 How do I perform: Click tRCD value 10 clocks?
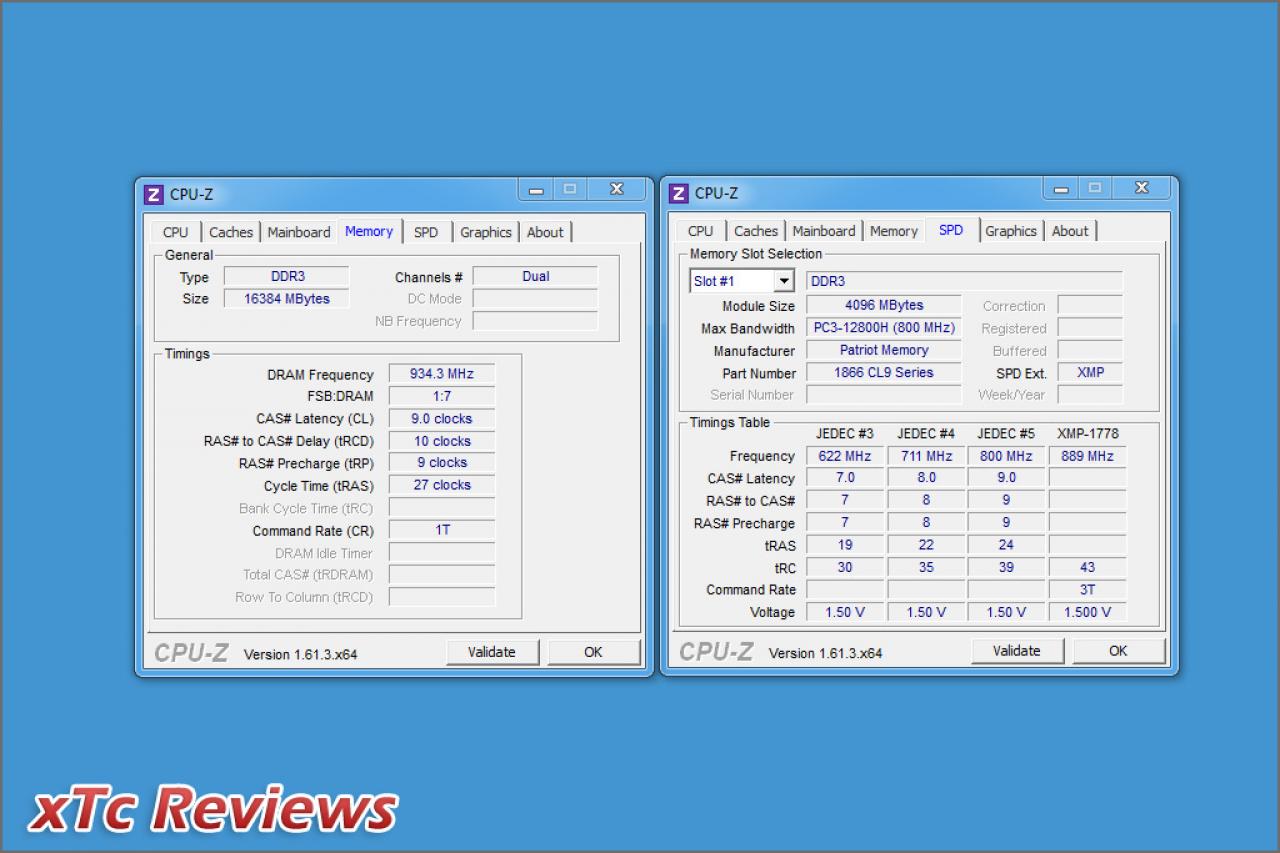(x=442, y=441)
